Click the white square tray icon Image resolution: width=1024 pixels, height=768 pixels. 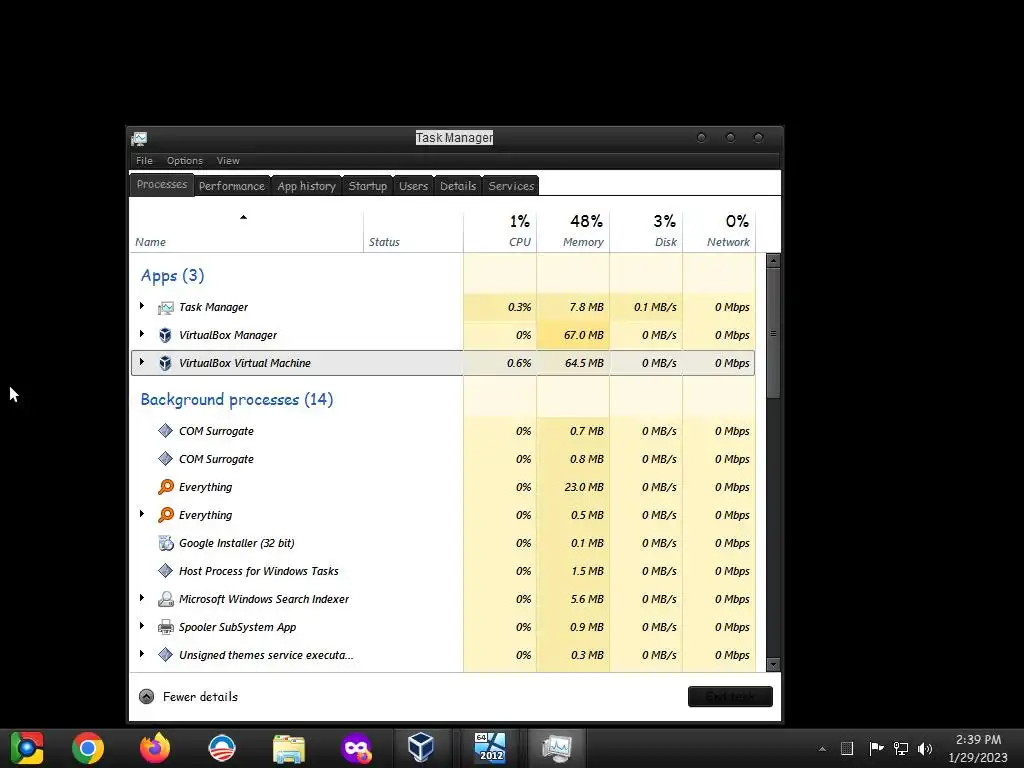coord(847,748)
